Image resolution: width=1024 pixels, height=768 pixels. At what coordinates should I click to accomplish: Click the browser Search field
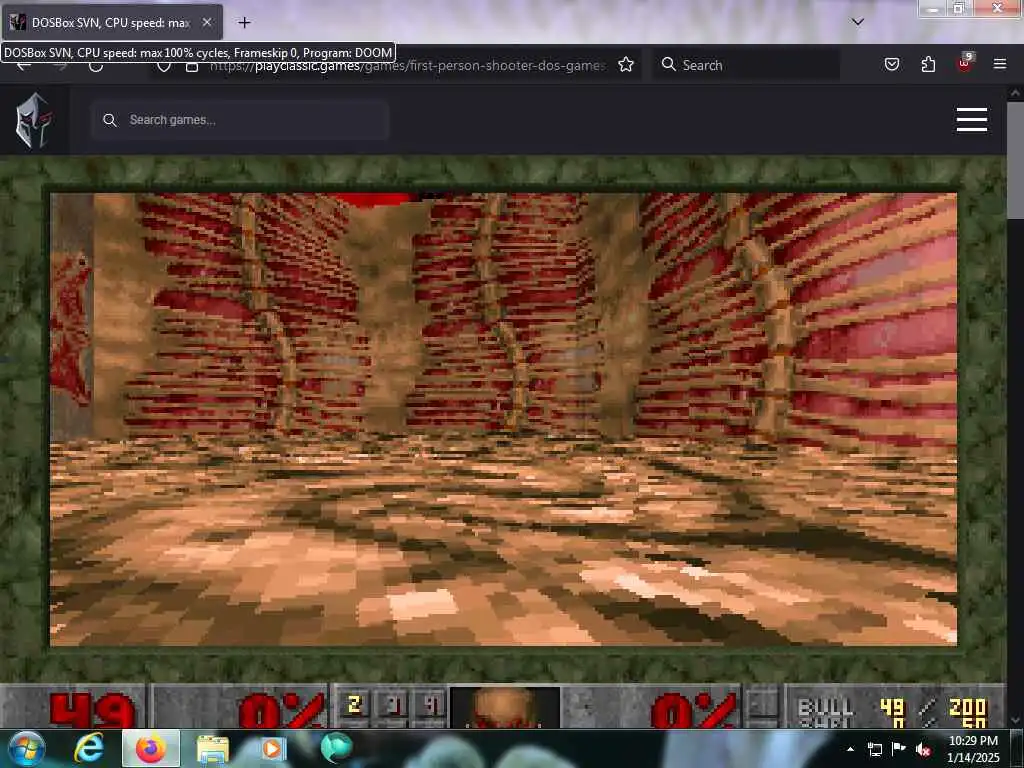(x=746, y=65)
